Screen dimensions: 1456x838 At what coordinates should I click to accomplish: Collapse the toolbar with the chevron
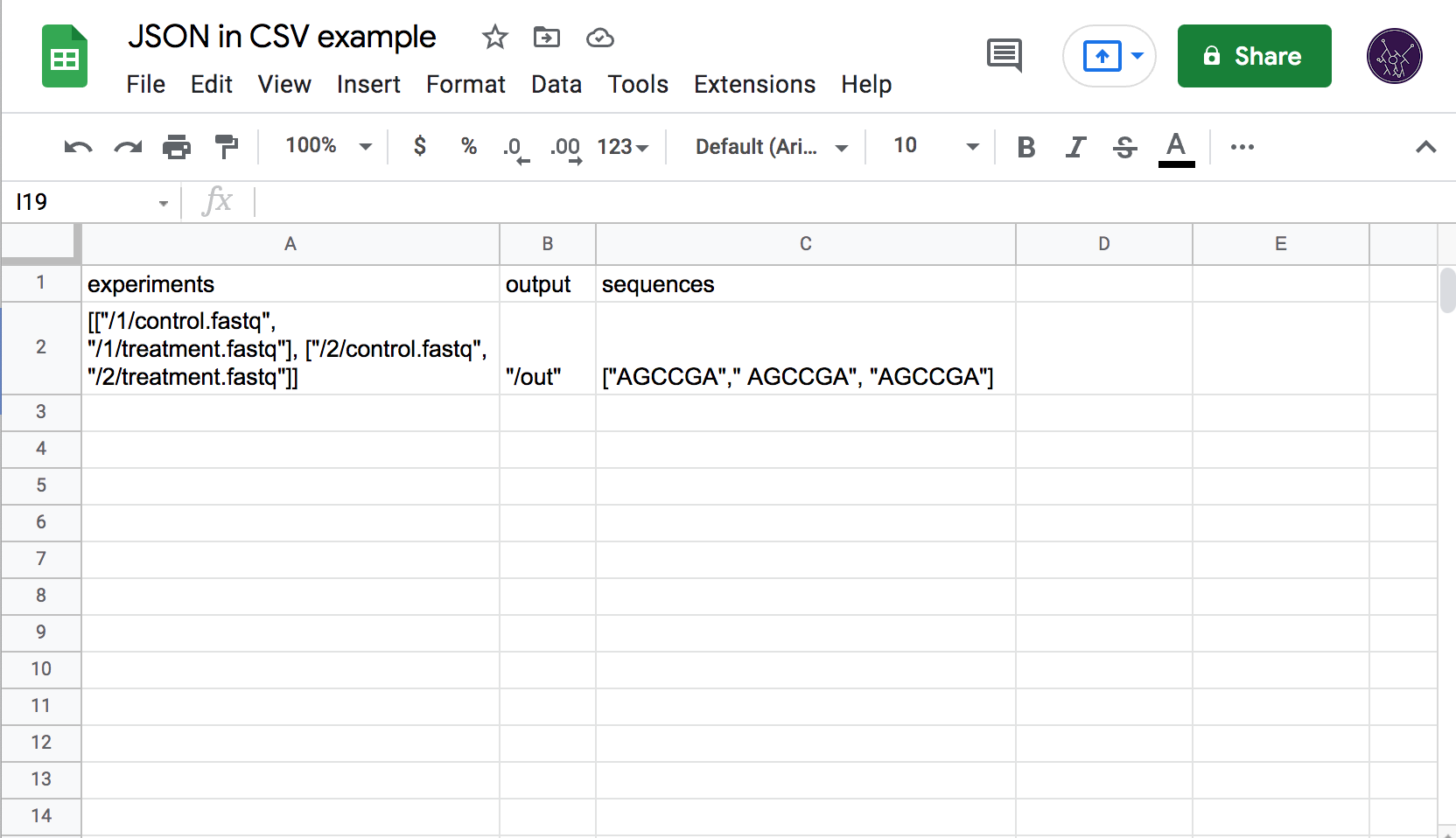tap(1426, 146)
